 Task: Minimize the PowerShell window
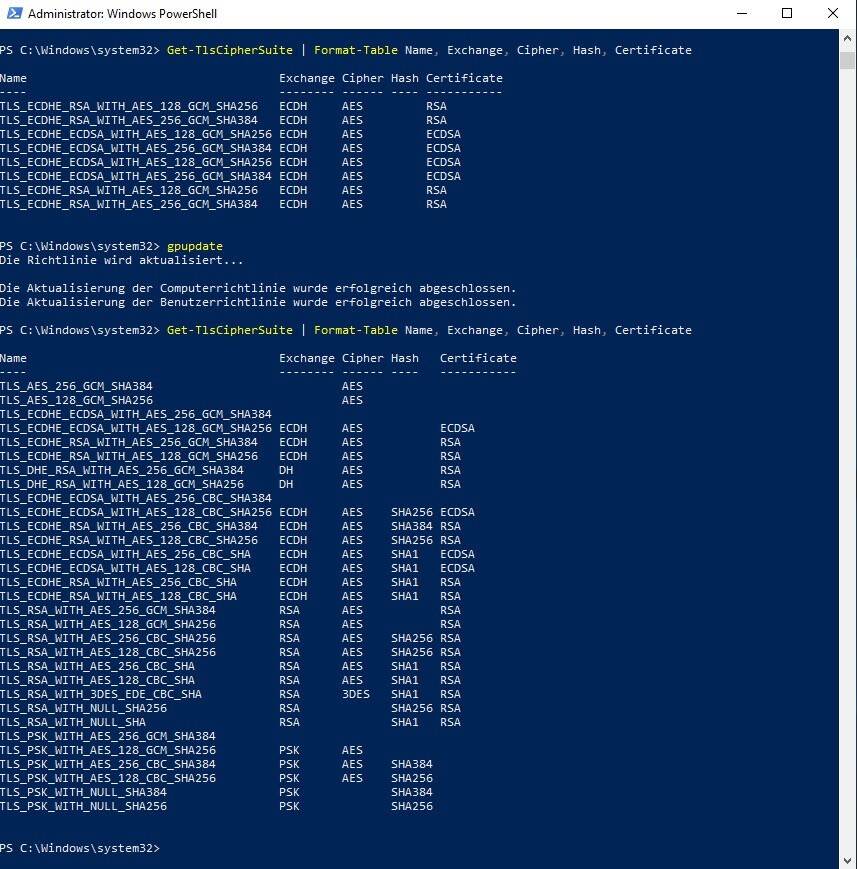[x=741, y=14]
